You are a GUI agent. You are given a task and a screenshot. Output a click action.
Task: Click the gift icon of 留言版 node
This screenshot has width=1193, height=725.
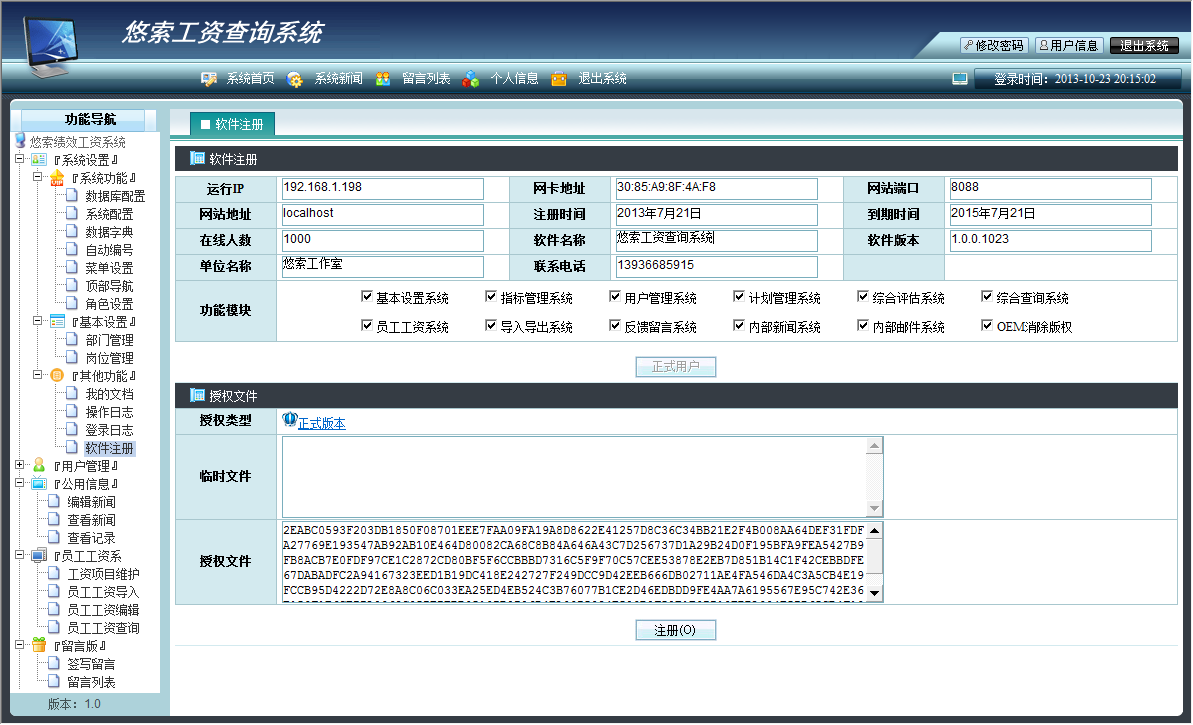pyautogui.click(x=40, y=645)
